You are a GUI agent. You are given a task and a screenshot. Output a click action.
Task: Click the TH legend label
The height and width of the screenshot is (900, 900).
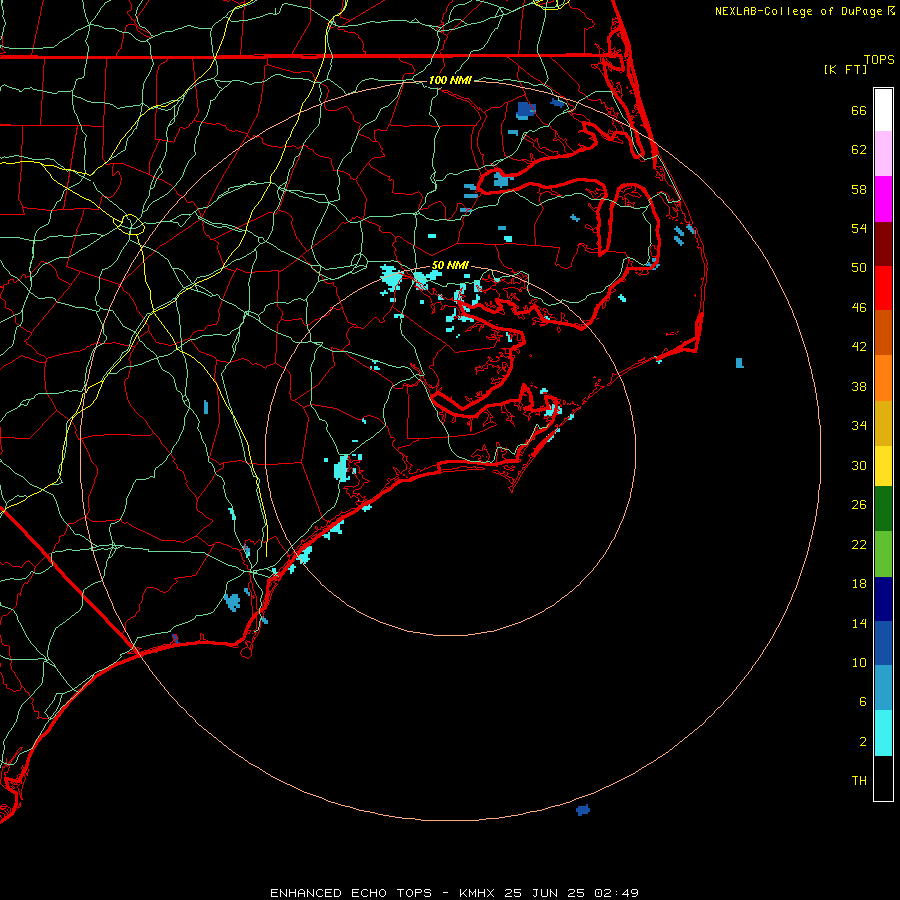pyautogui.click(x=859, y=780)
